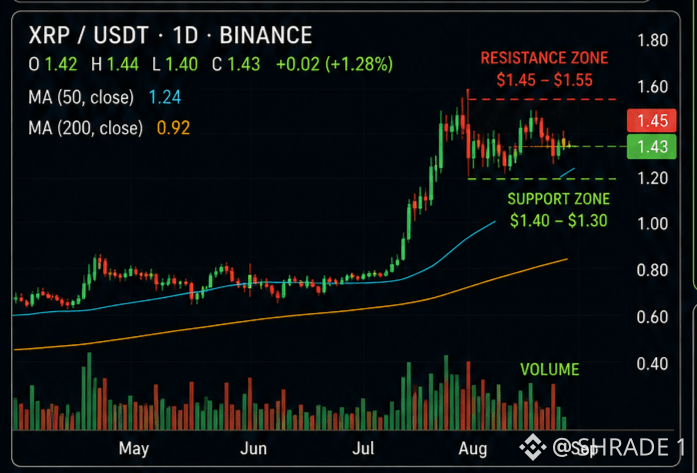
Task: Click the red dashed resistance line
Action: (542, 99)
